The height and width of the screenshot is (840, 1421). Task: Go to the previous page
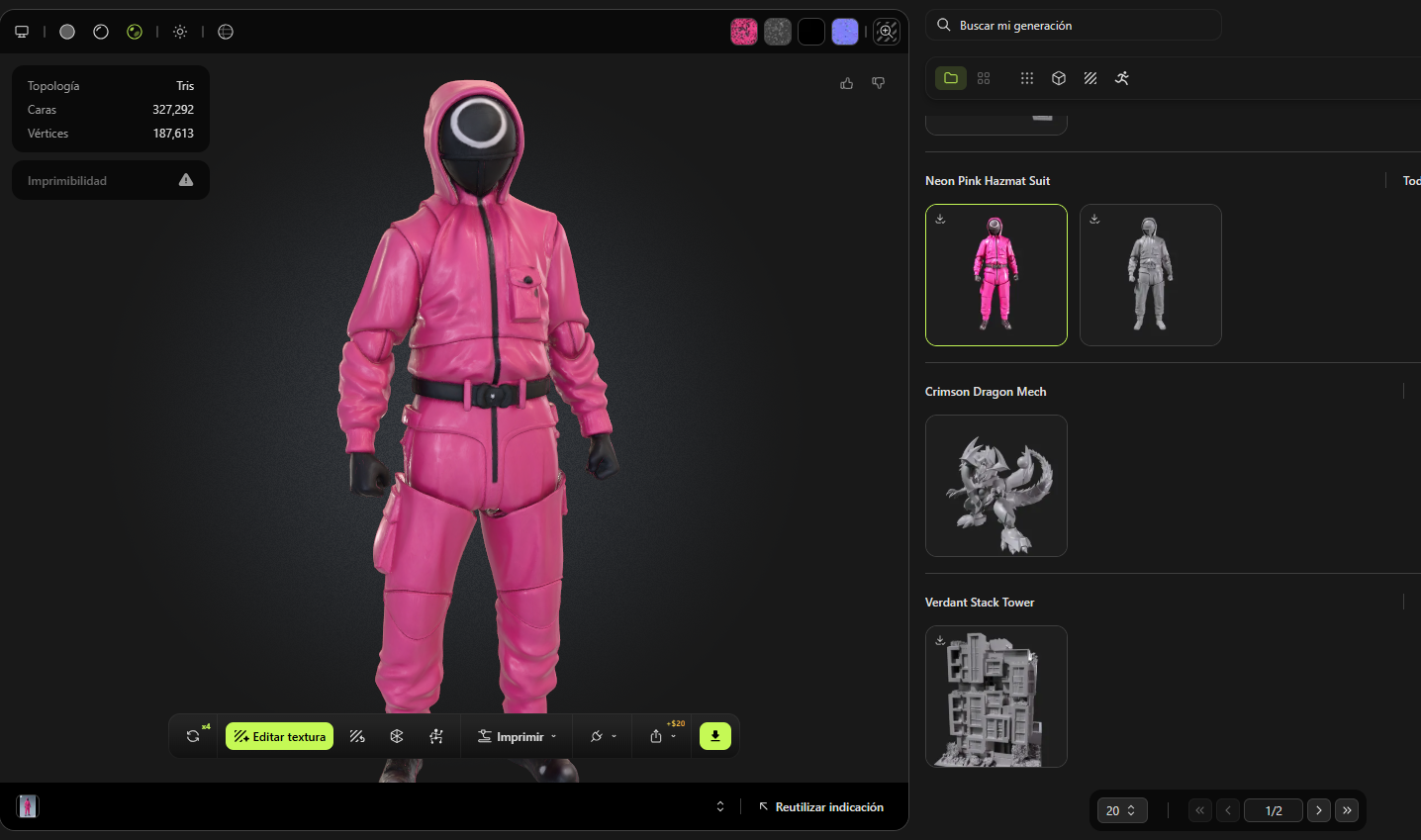tap(1228, 810)
